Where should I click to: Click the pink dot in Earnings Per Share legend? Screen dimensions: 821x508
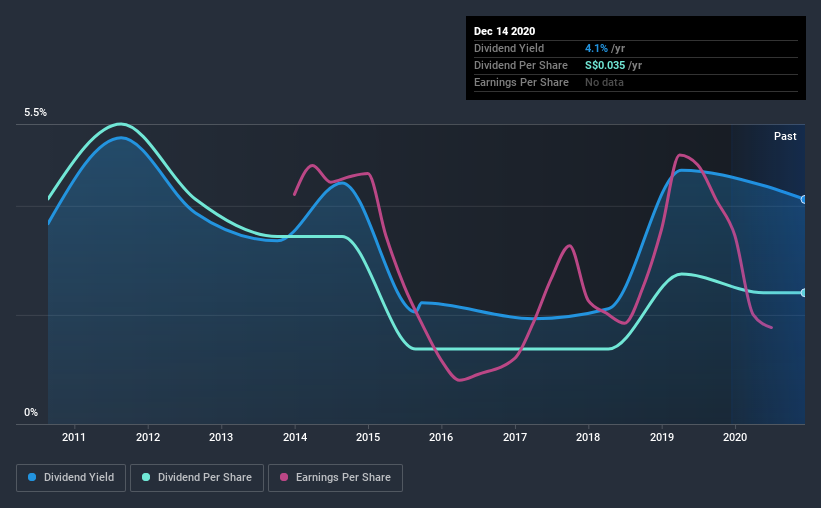[x=284, y=477]
